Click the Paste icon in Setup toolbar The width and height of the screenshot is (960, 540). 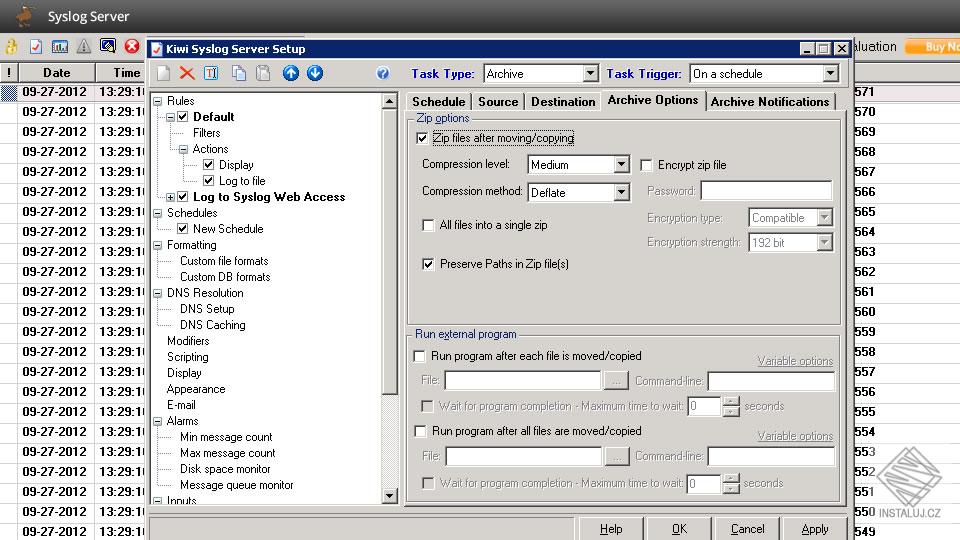click(x=263, y=73)
